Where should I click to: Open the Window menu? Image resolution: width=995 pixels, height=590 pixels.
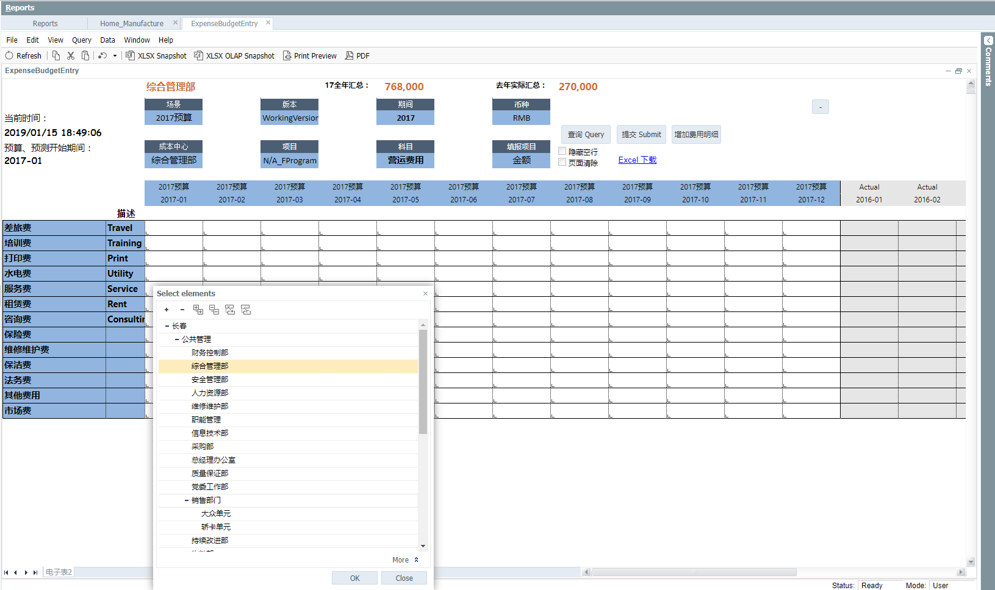pyautogui.click(x=136, y=40)
